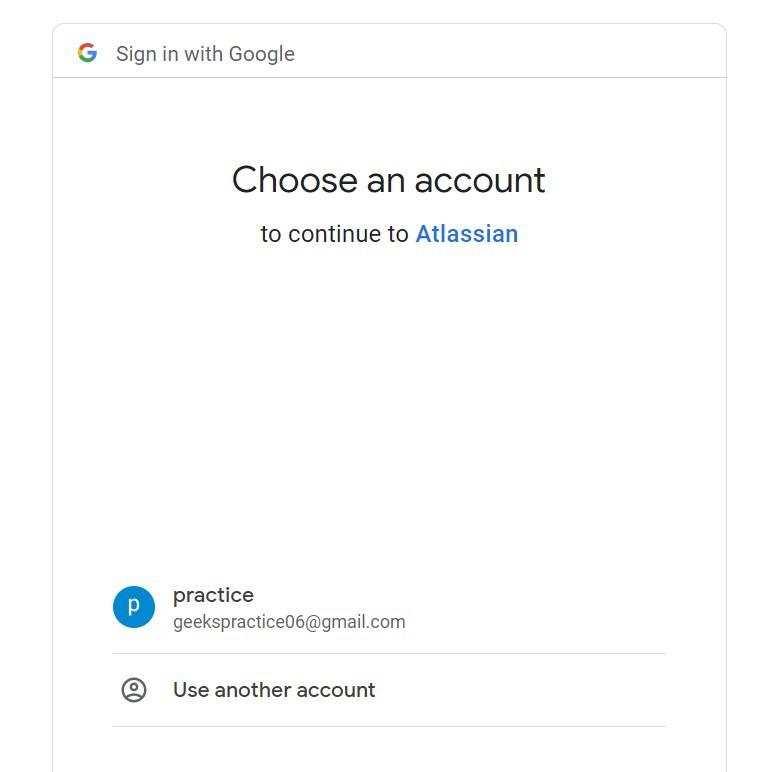The image size is (774, 772).
Task: Click the word "Use" in the account option
Action: [x=190, y=690]
